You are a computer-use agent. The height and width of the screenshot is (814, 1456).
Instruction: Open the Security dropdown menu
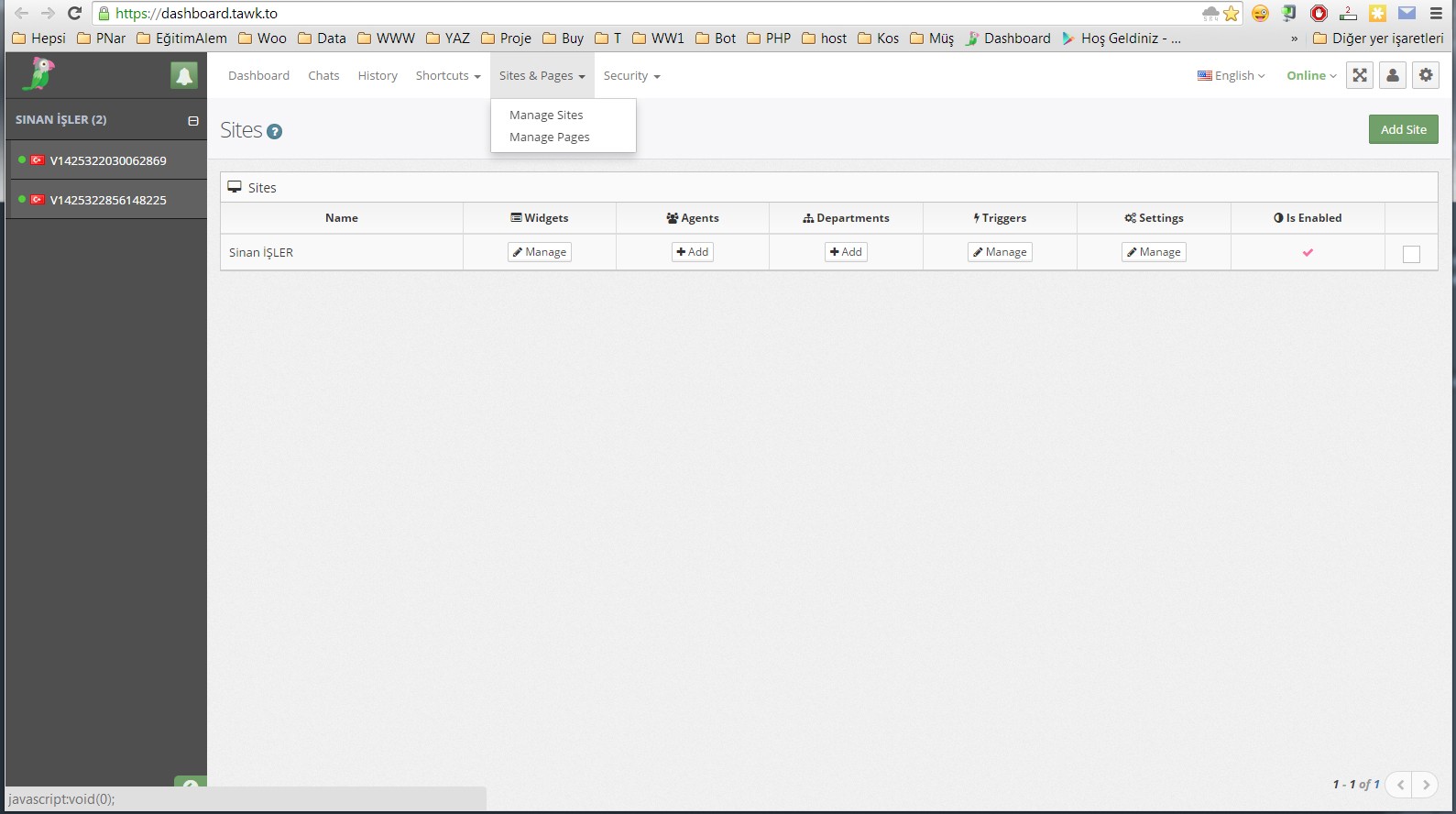631,76
